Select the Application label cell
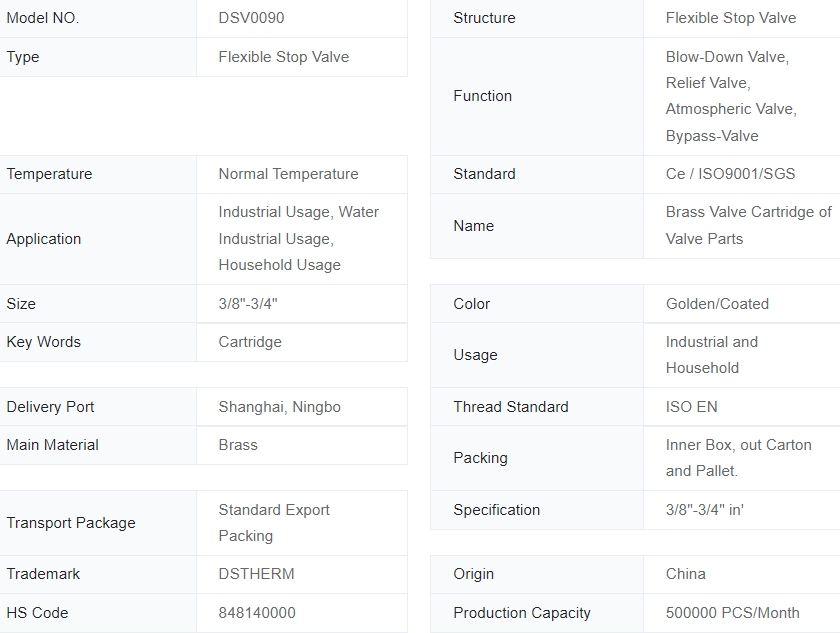The height and width of the screenshot is (633, 840). click(44, 239)
